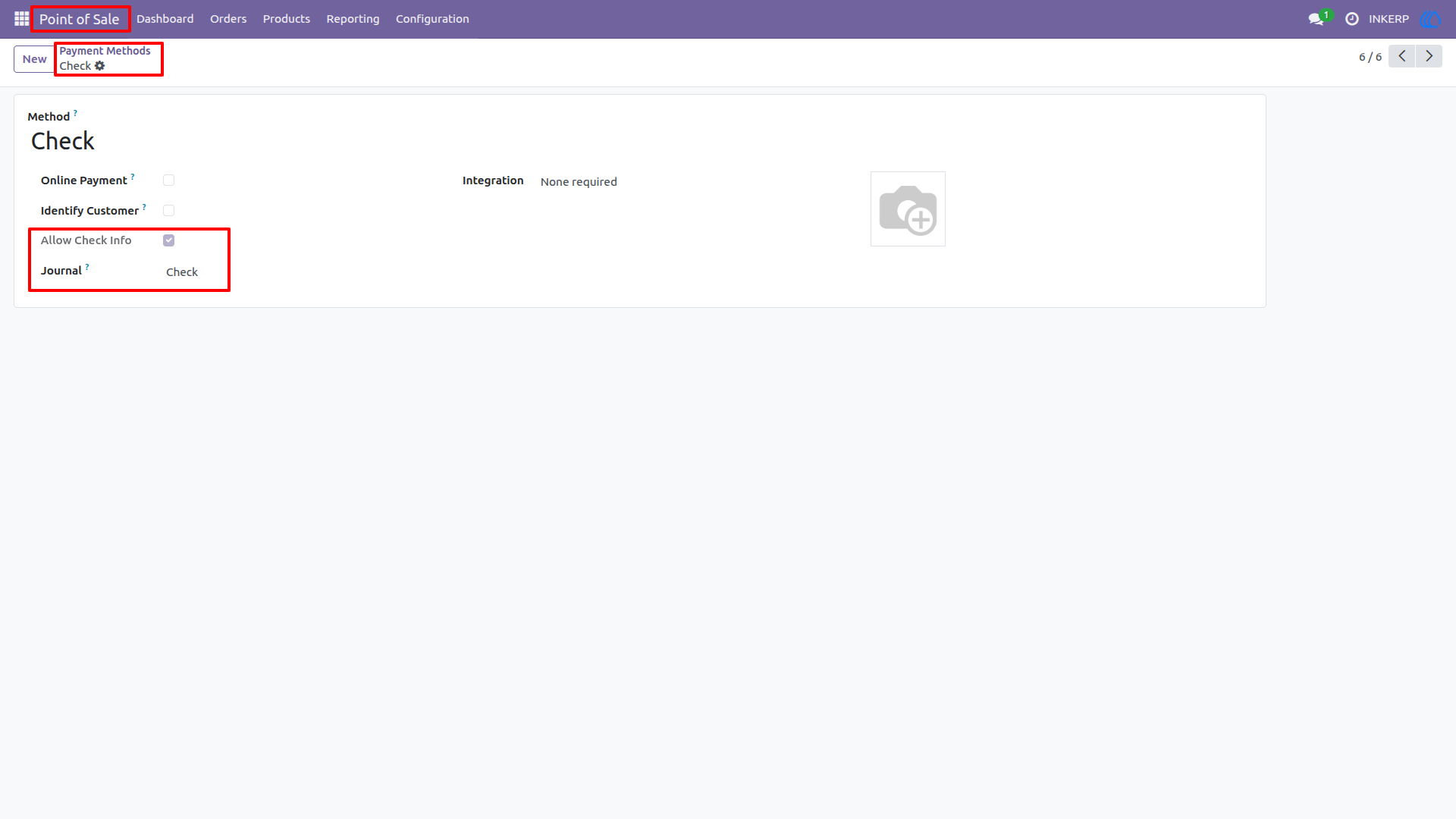Show help tooltip for Online Payment
Image resolution: width=1456 pixels, height=819 pixels.
[x=133, y=177]
